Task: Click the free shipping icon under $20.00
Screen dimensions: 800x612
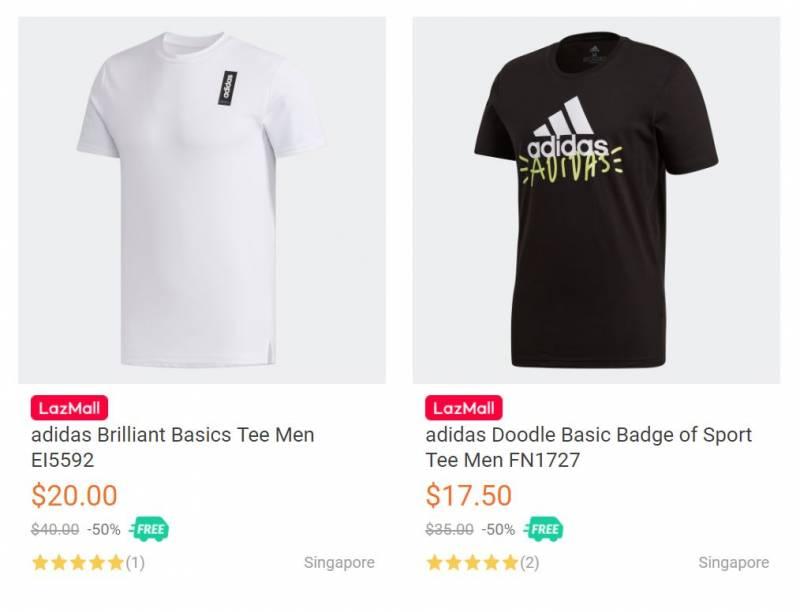Action: 149,529
